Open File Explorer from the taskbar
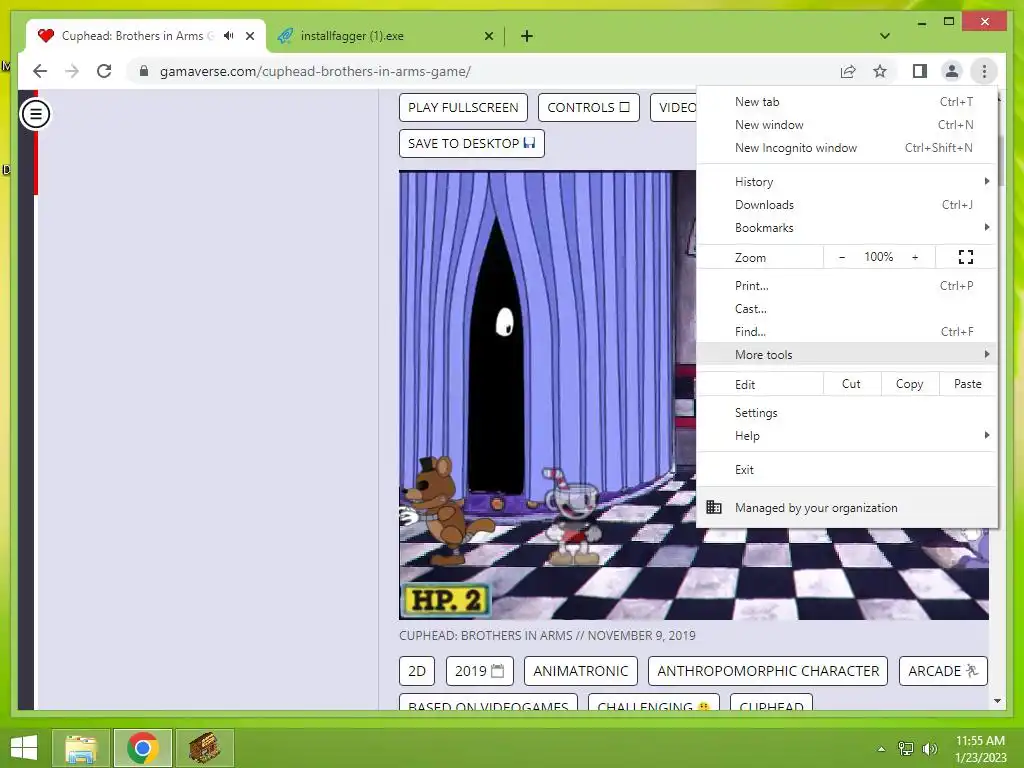Viewport: 1024px width, 768px height. (81, 748)
